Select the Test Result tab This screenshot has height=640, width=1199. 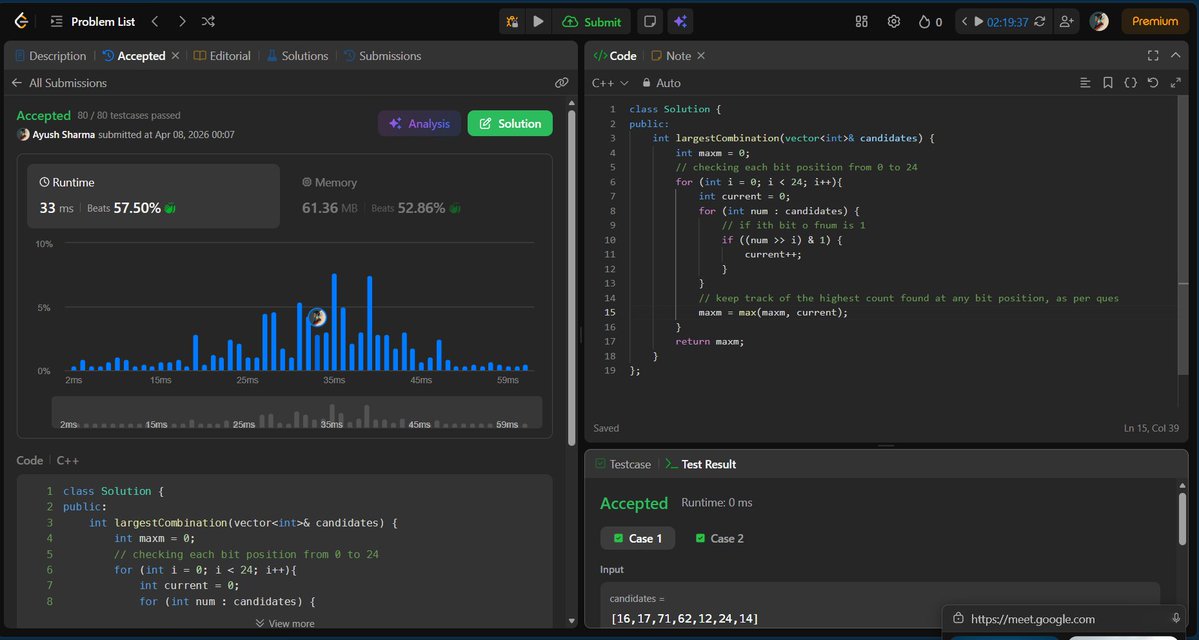coord(700,464)
